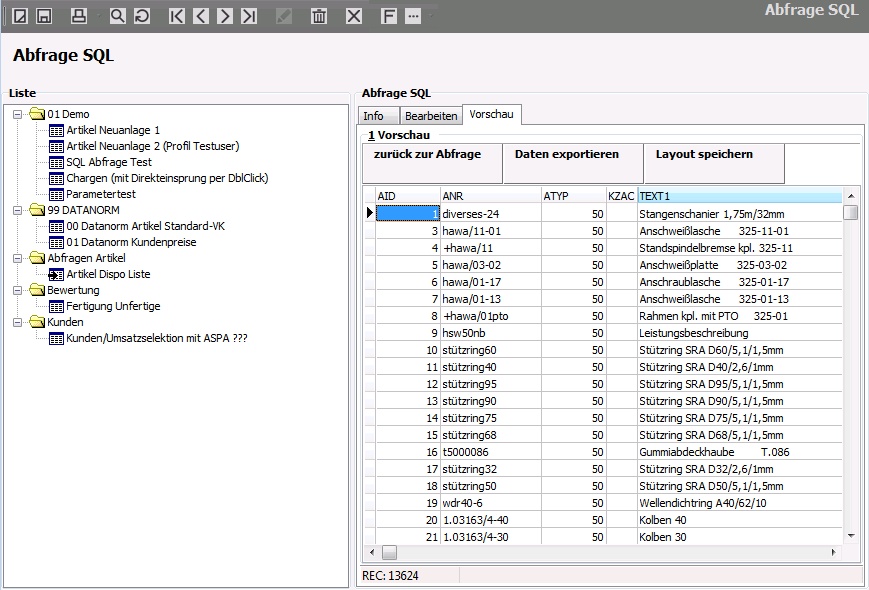Click the vertical scrollbar down arrow
The width and height of the screenshot is (869, 590).
(x=851, y=536)
